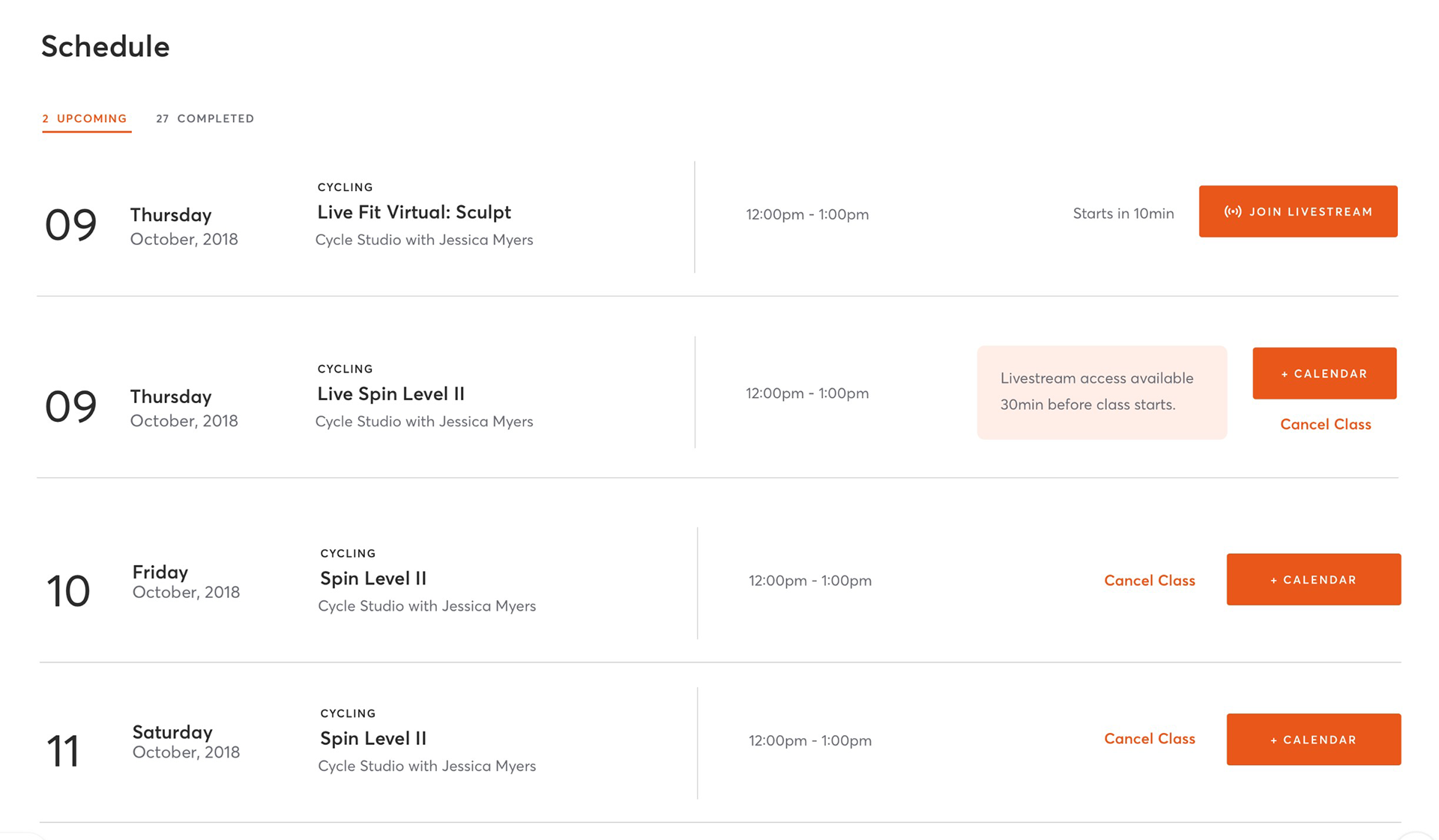Click the CYCLING label above Live Fit Virtual
Viewport: 1439px width, 840px height.
(345, 187)
